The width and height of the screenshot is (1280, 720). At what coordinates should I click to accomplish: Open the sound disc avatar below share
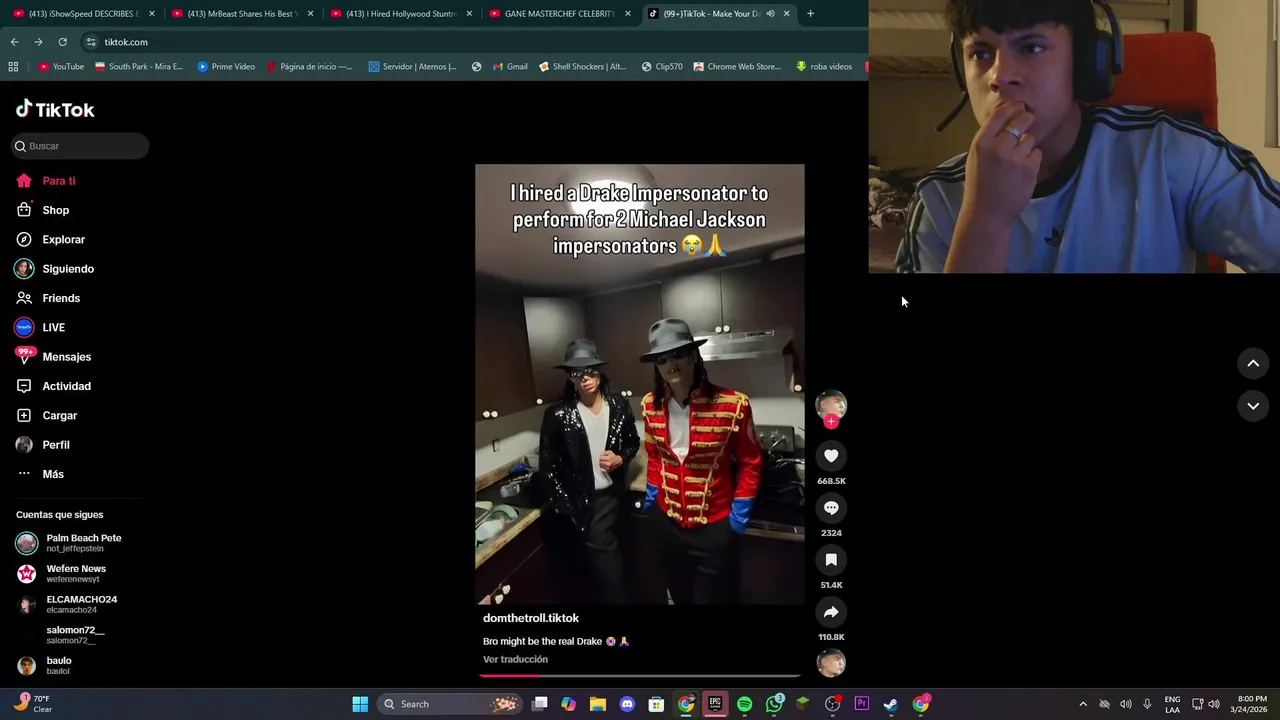tap(831, 663)
